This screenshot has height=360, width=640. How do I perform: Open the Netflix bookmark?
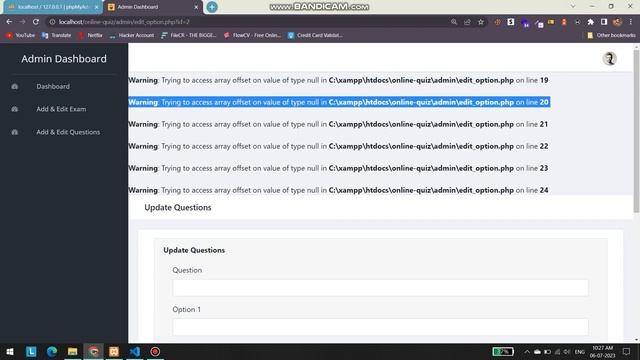coord(90,36)
